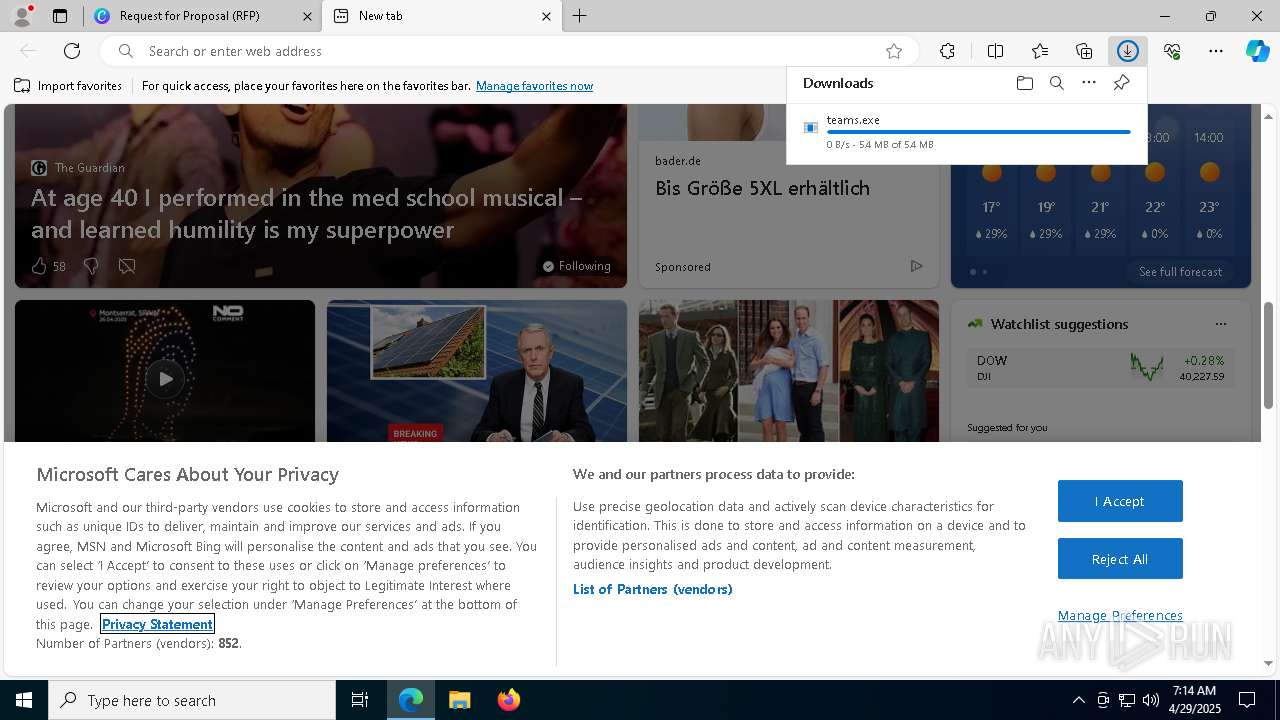Open comments on the Guardian article
Image resolution: width=1280 pixels, height=720 pixels.
click(x=127, y=266)
